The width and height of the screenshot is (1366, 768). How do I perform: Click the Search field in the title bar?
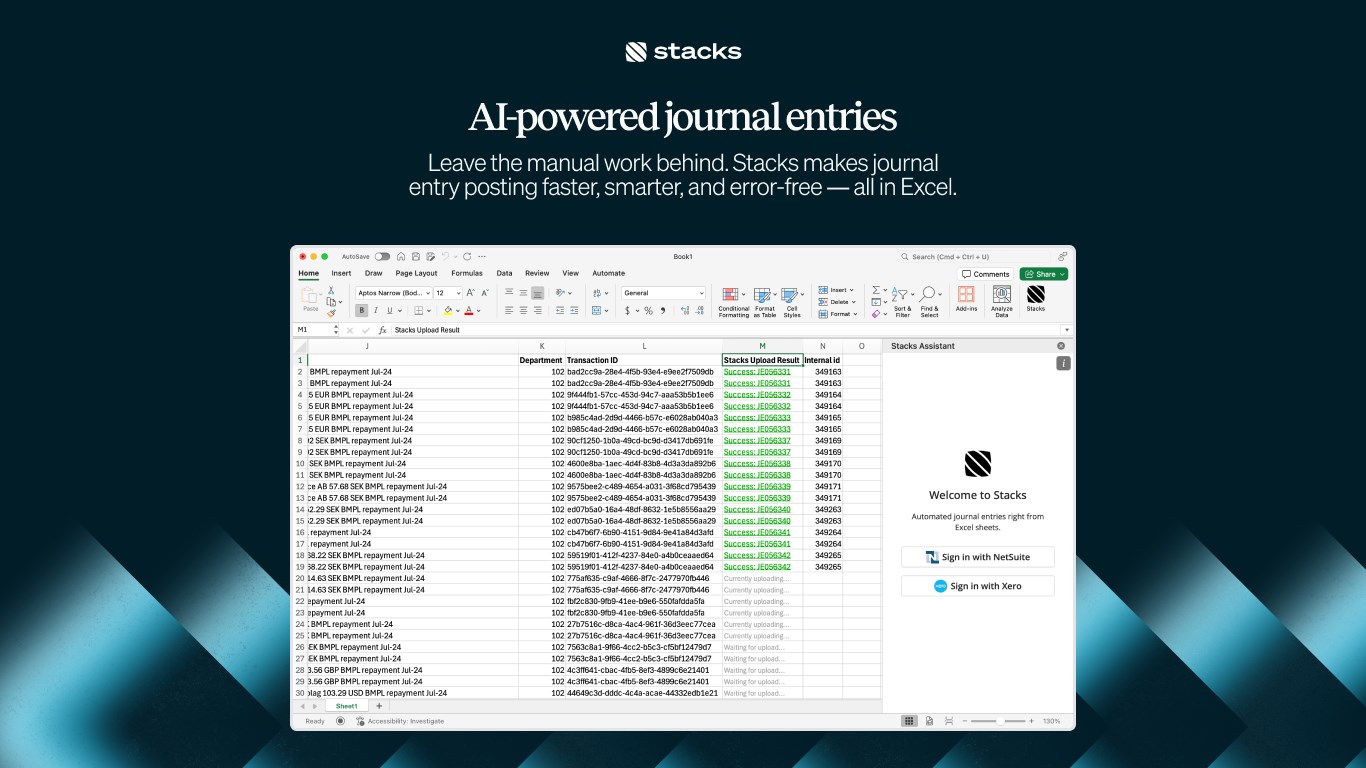click(x=975, y=257)
